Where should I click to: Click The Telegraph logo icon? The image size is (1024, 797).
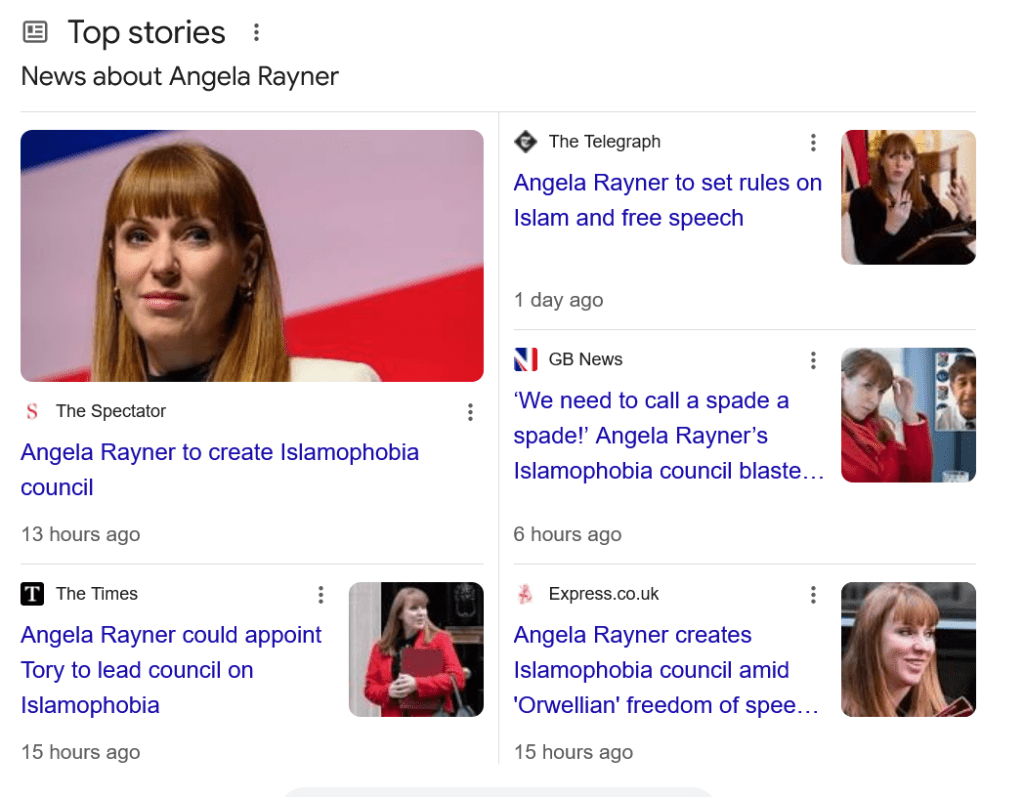click(525, 142)
